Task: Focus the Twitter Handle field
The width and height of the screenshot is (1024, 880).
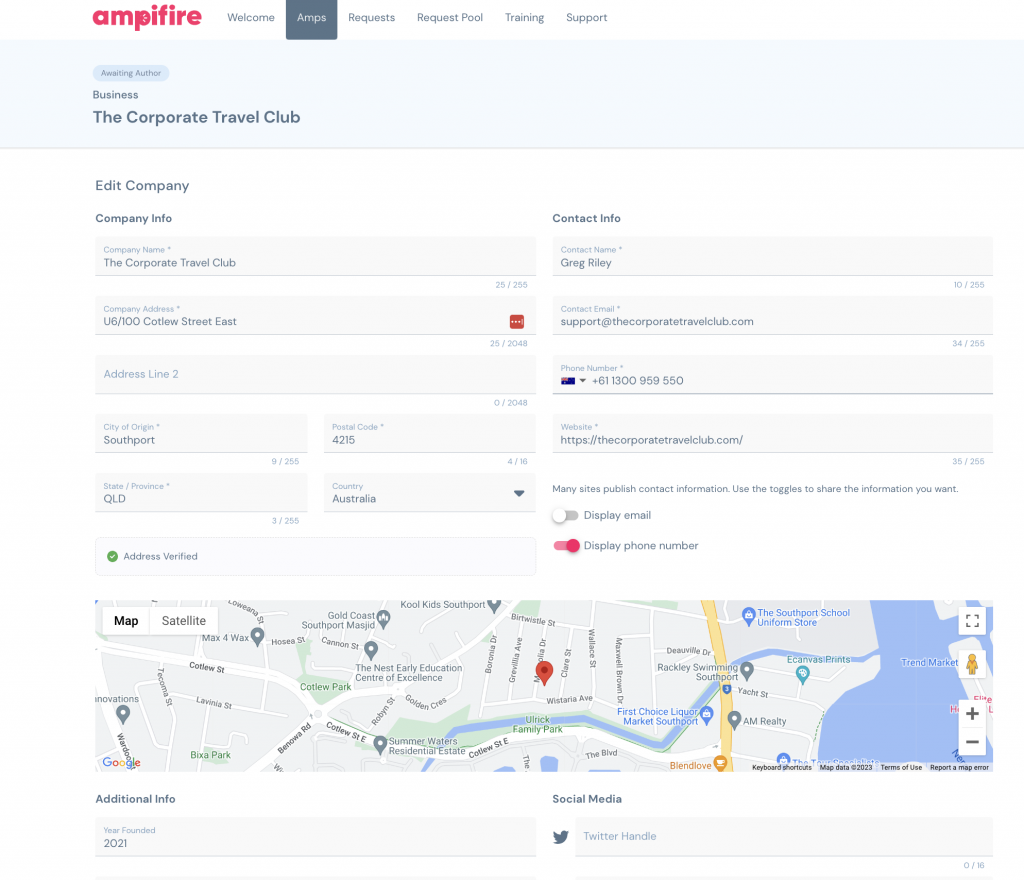Action: click(x=784, y=837)
